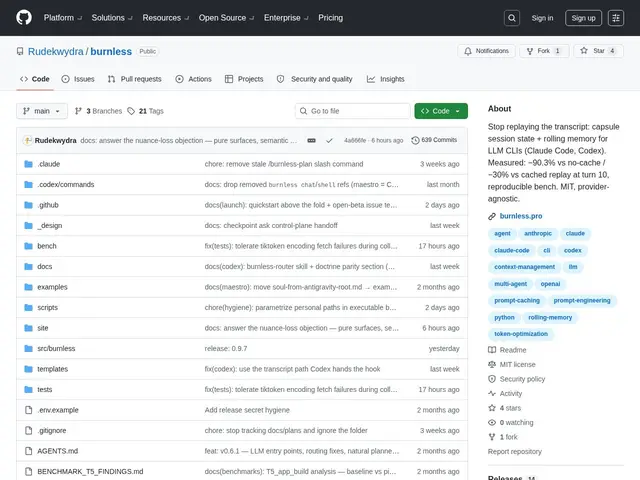Click the search magnifier icon in header
The height and width of the screenshot is (480, 640).
512,18
